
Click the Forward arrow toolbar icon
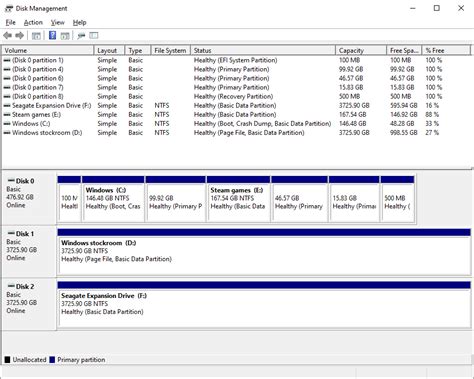click(x=20, y=35)
